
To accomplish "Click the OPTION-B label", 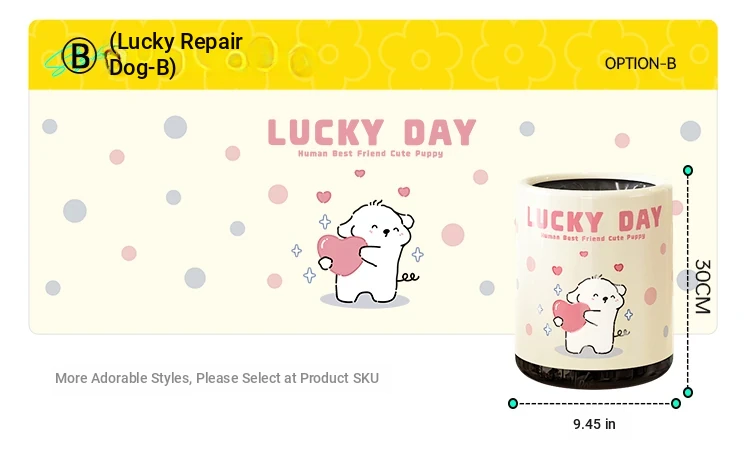I will click(x=640, y=64).
